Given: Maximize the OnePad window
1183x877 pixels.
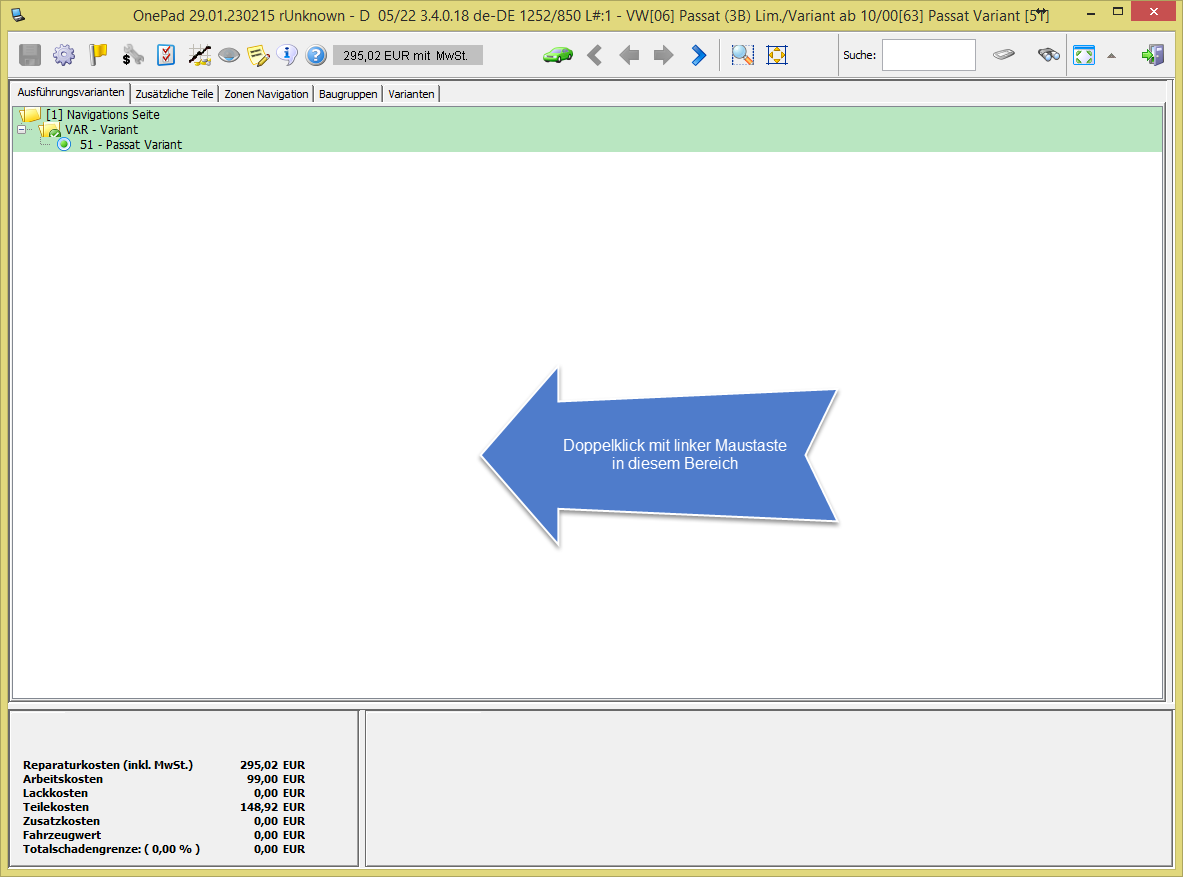Looking at the screenshot, I should [x=1118, y=11].
